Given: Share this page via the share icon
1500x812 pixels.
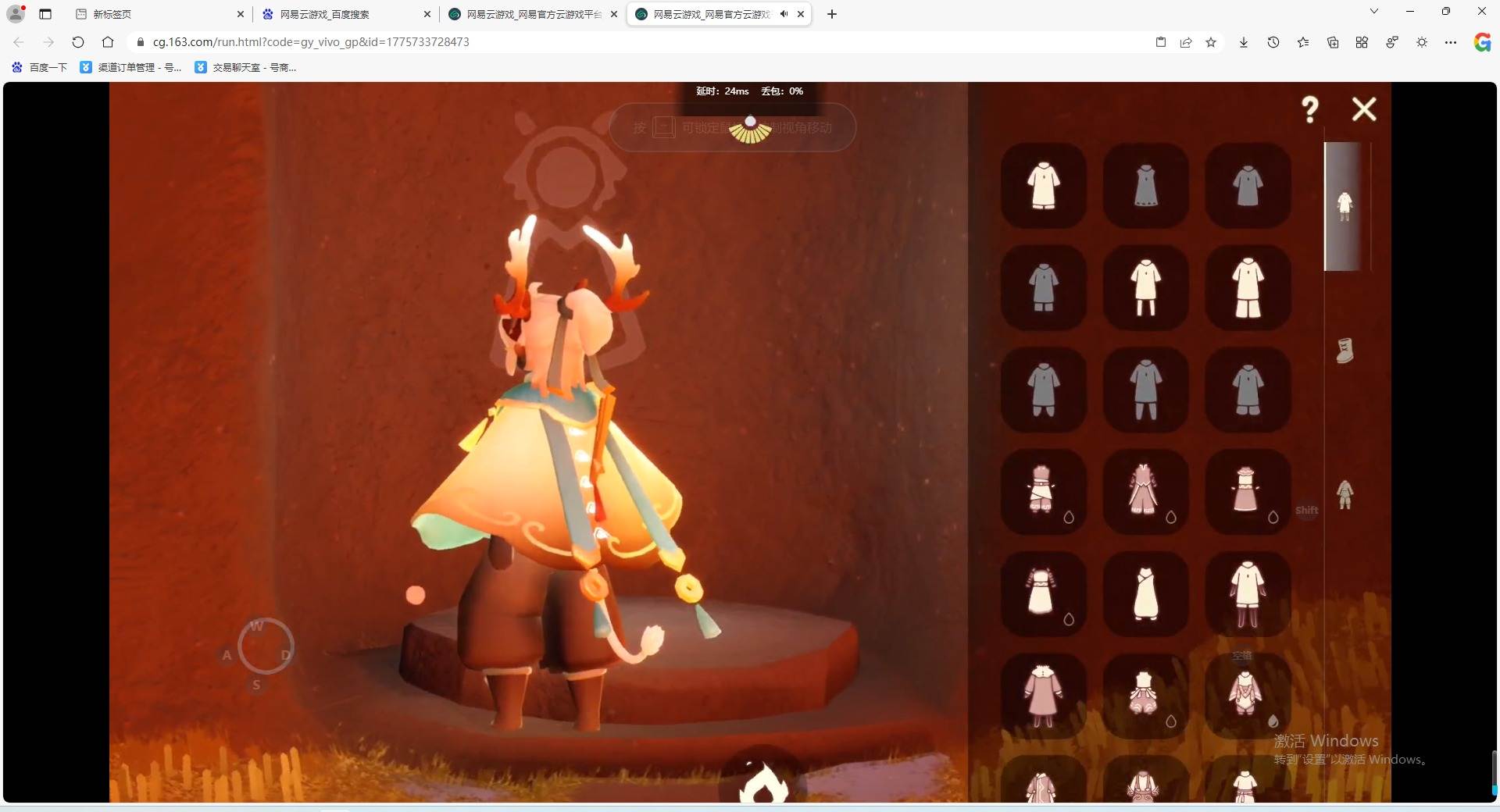Looking at the screenshot, I should point(1186,42).
